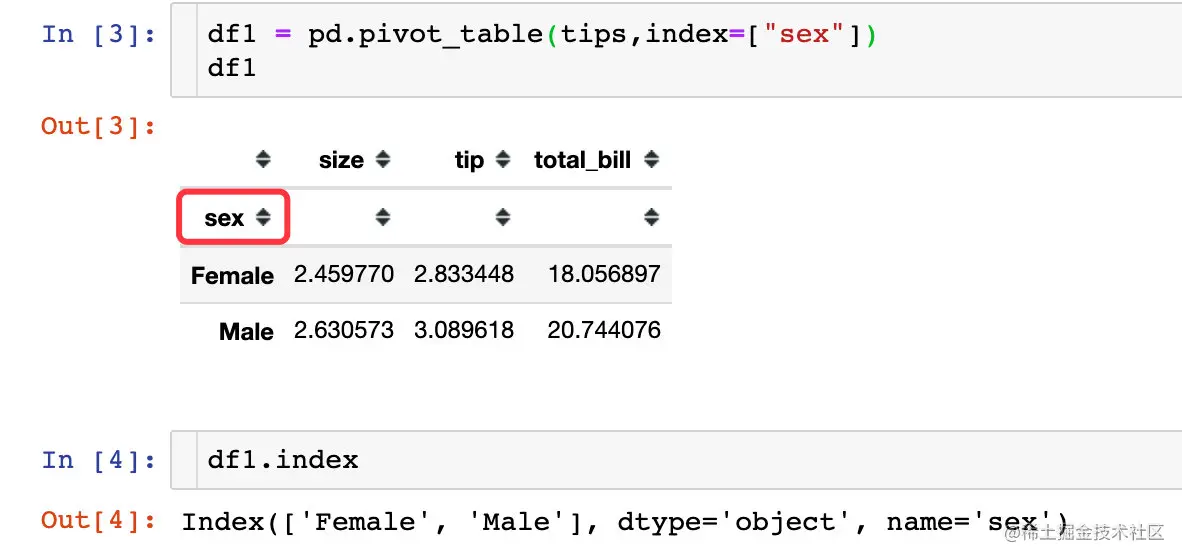
Task: Click the In [3] pivot_table code cell
Action: point(676,50)
